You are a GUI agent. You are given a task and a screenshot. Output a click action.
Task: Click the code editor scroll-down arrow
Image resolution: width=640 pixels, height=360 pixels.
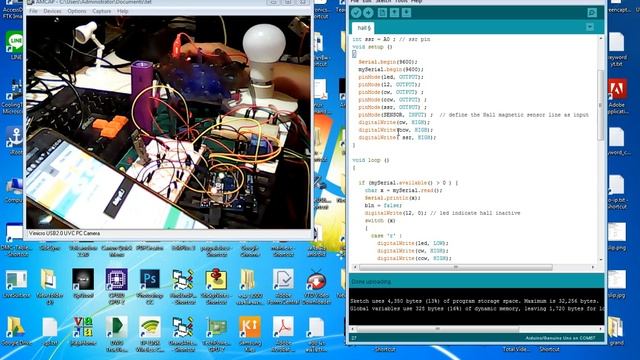pos(600,260)
